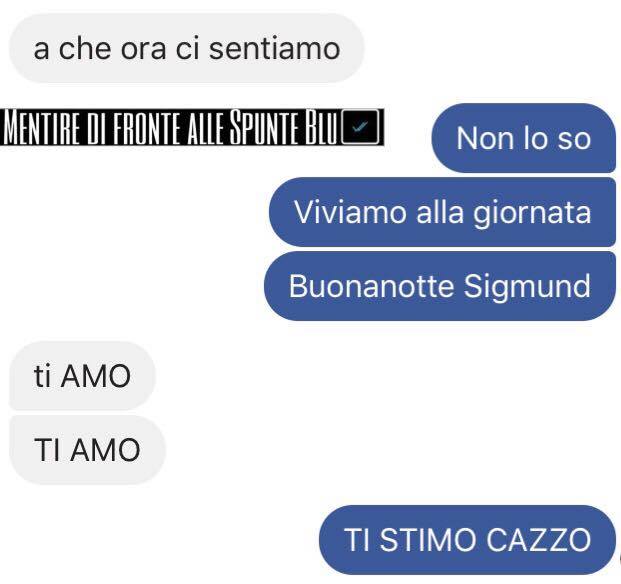
Task: Click the blue checkmark icon in the banner
Action: tap(360, 127)
